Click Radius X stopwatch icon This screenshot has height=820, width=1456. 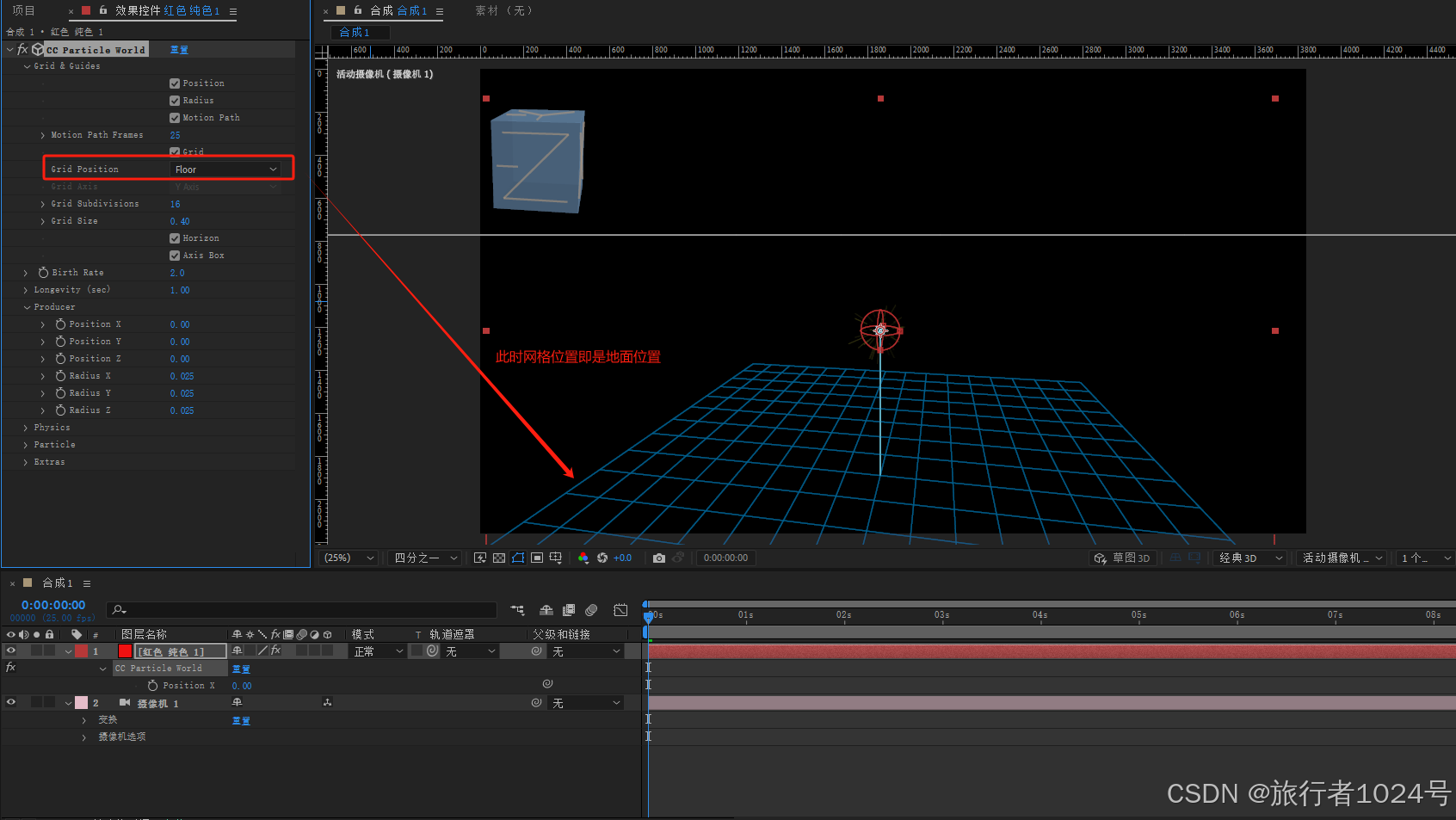(60, 376)
